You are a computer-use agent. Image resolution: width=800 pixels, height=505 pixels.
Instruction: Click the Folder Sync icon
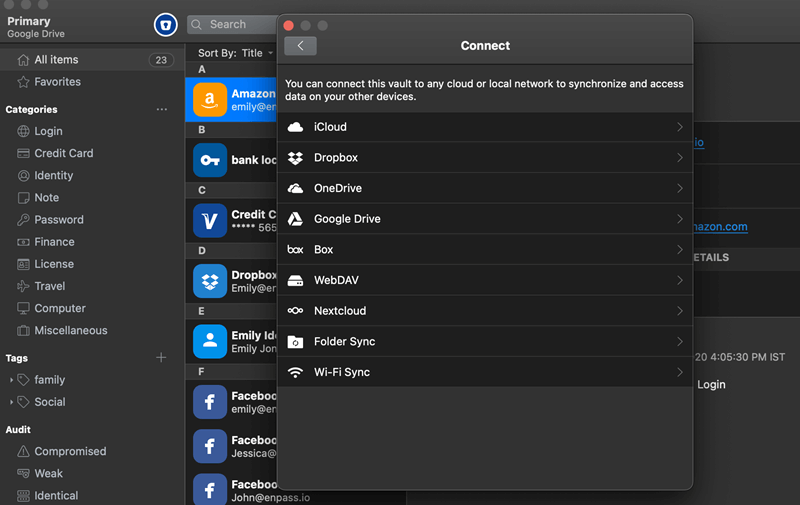[295, 342]
